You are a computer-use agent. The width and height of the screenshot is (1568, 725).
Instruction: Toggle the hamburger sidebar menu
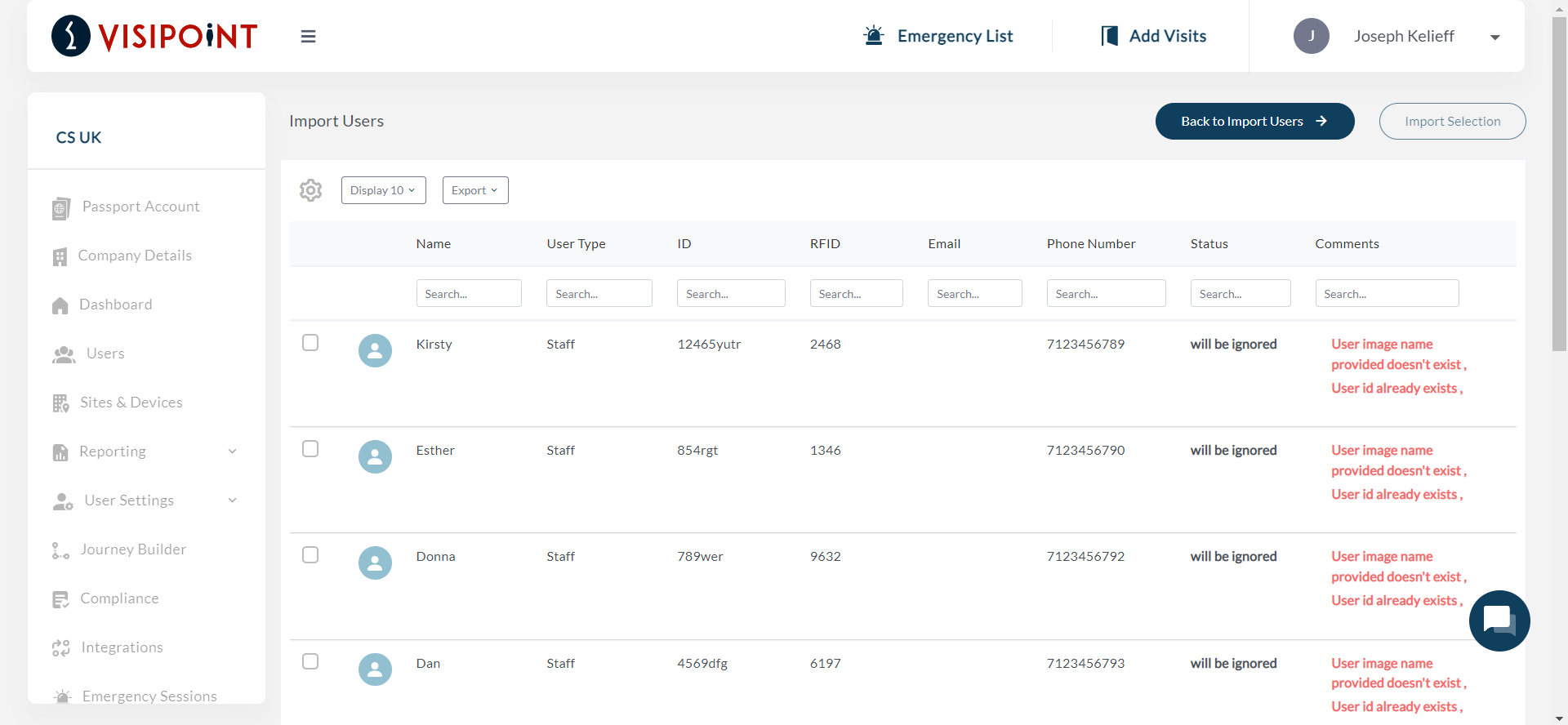tap(308, 37)
